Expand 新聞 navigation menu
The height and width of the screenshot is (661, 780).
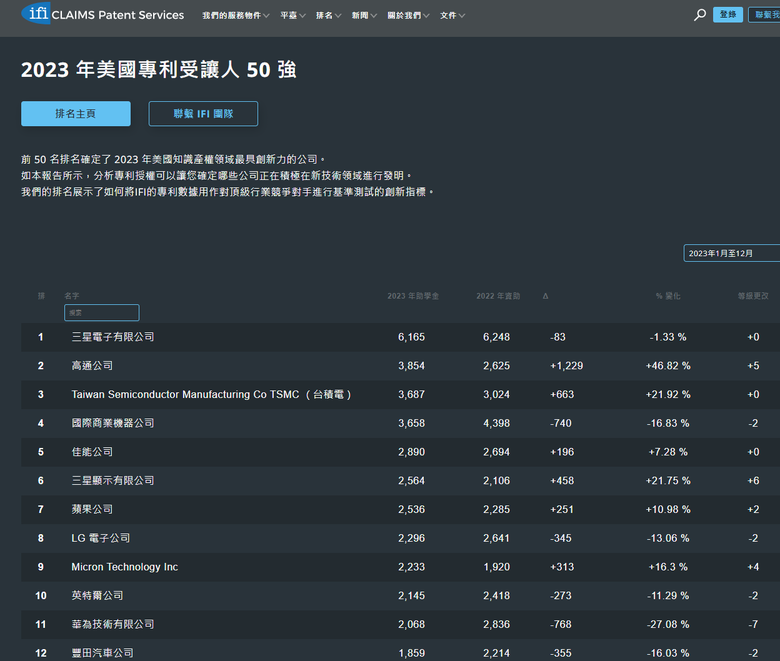[364, 15]
